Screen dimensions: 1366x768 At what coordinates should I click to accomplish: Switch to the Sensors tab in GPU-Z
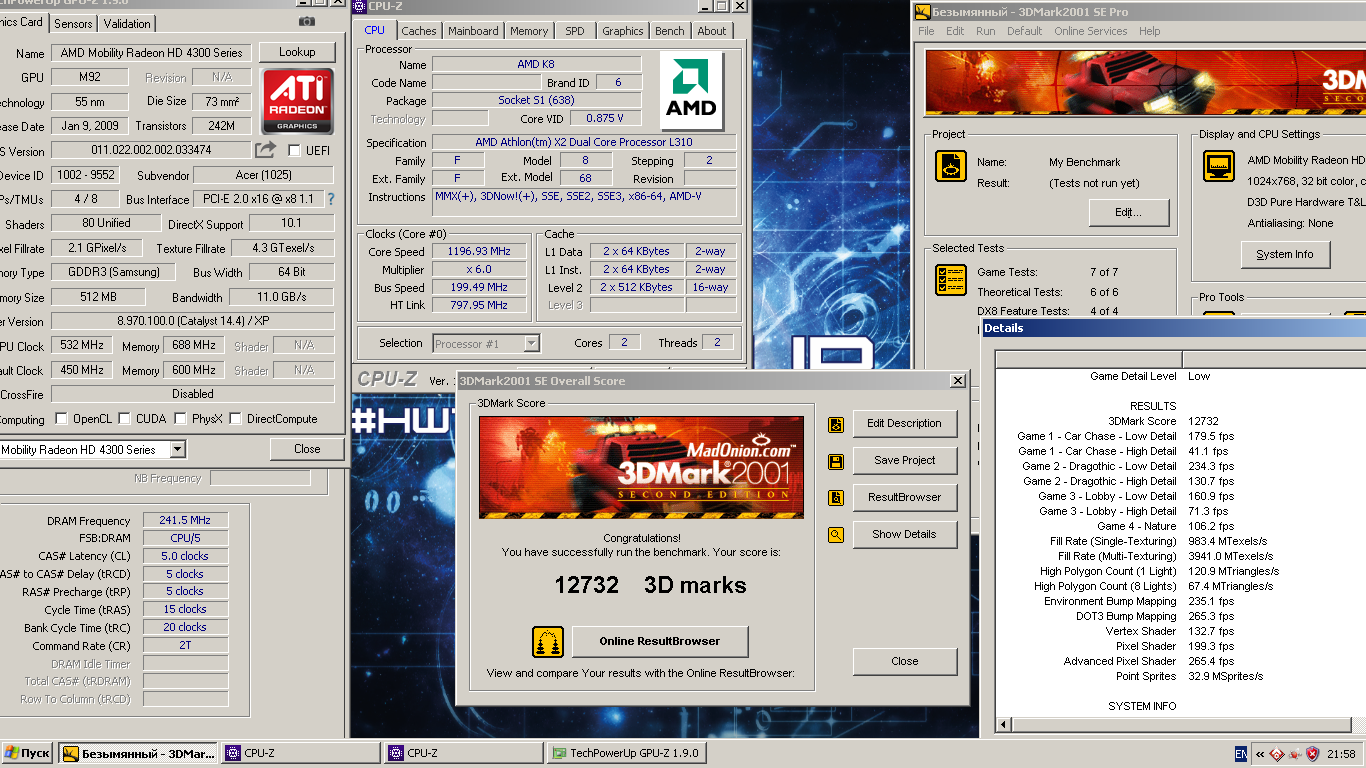point(73,23)
